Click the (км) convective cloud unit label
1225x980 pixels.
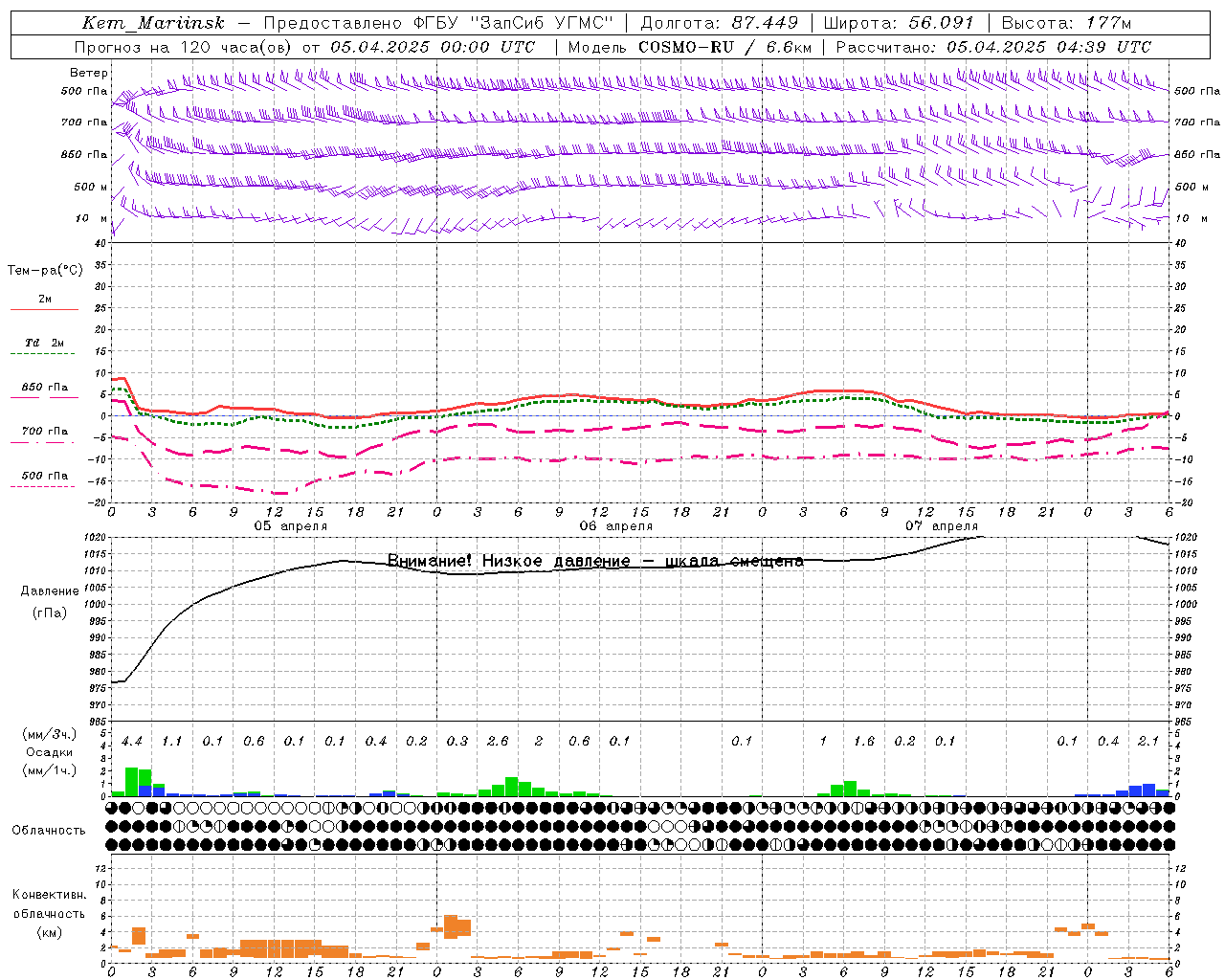tap(49, 932)
